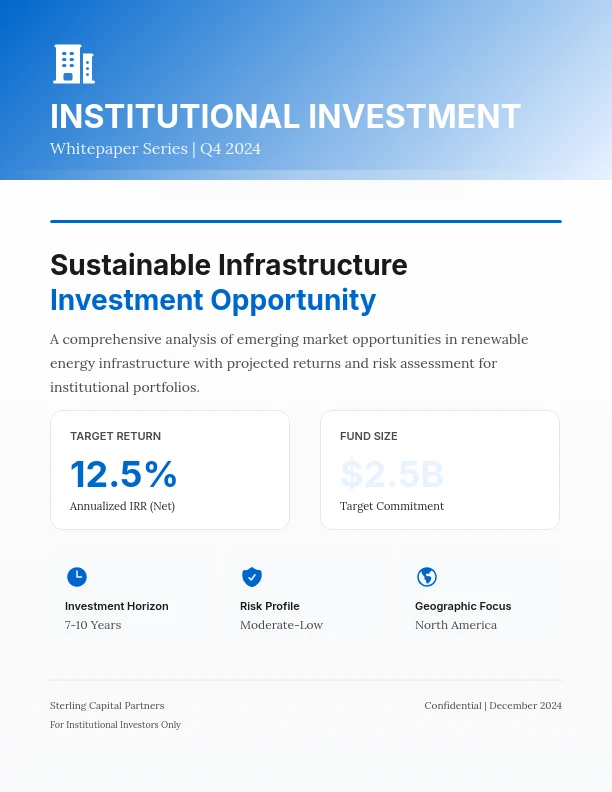Viewport: 612px width, 792px height.
Task: Click the Confidential December 2024 footer text
Action: coord(493,705)
